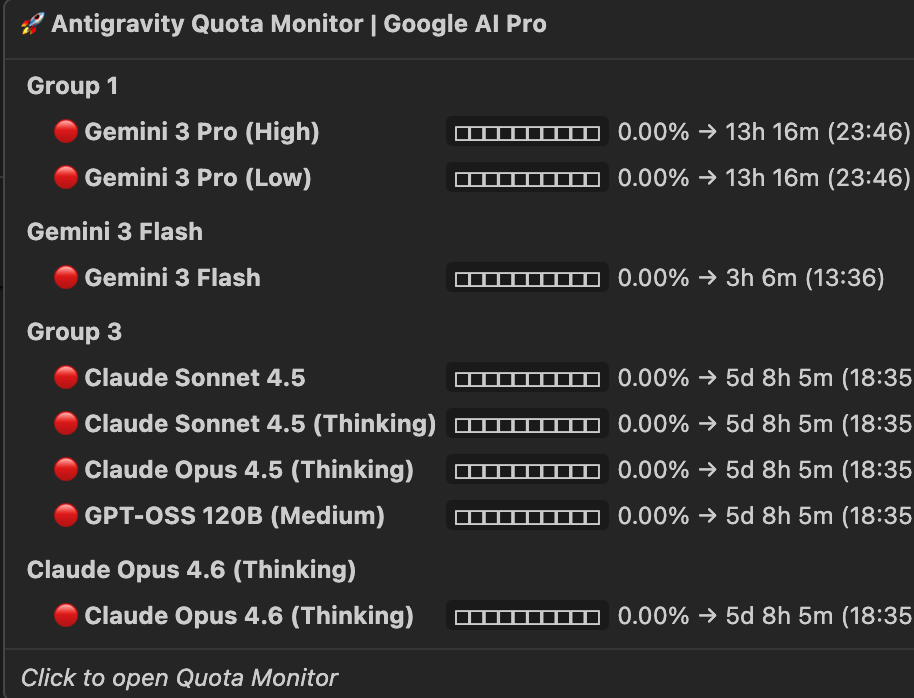914x698 pixels.
Task: Click the Group 3 section header
Action: point(74,332)
